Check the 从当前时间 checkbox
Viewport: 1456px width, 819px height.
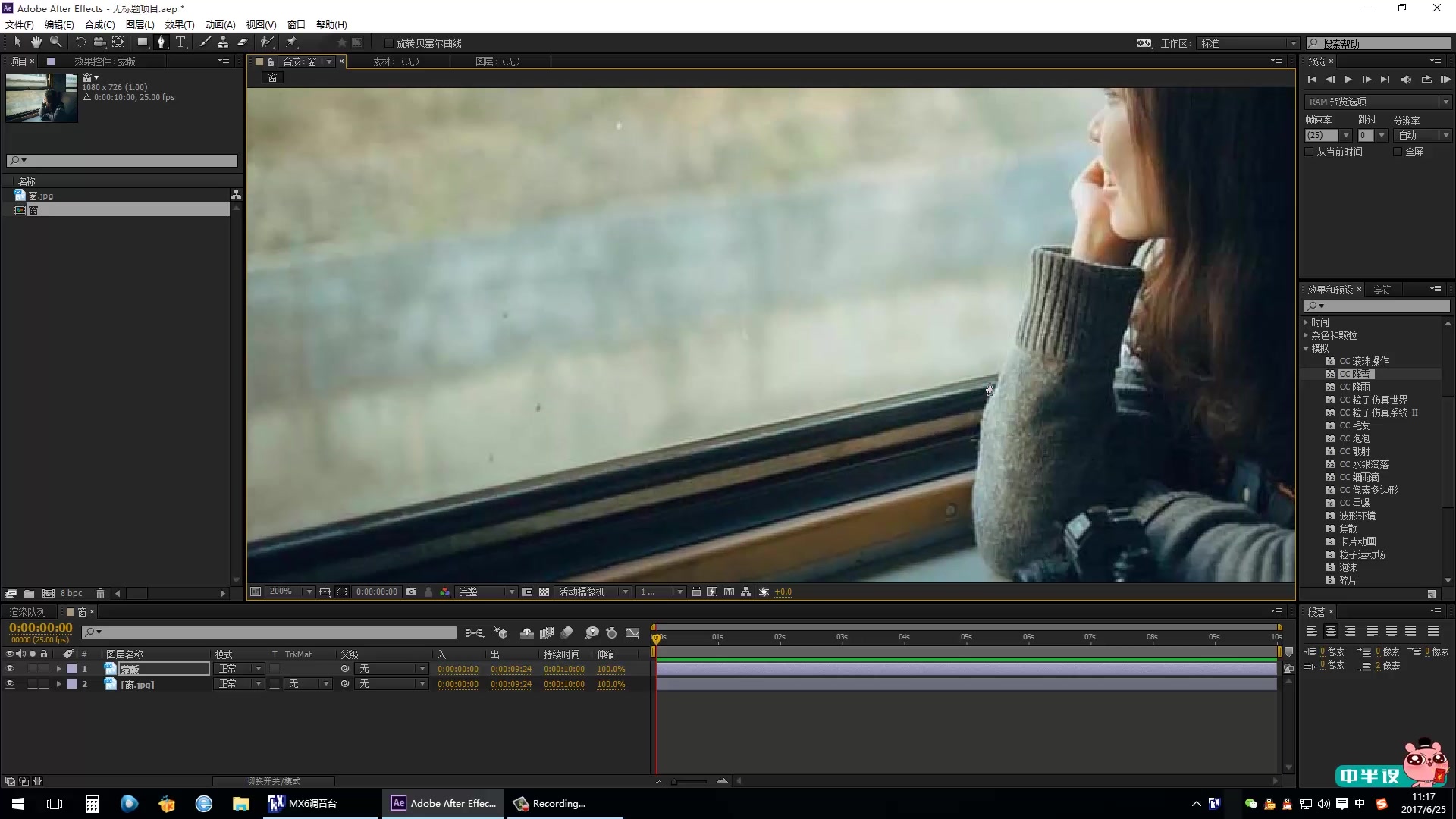tap(1309, 152)
